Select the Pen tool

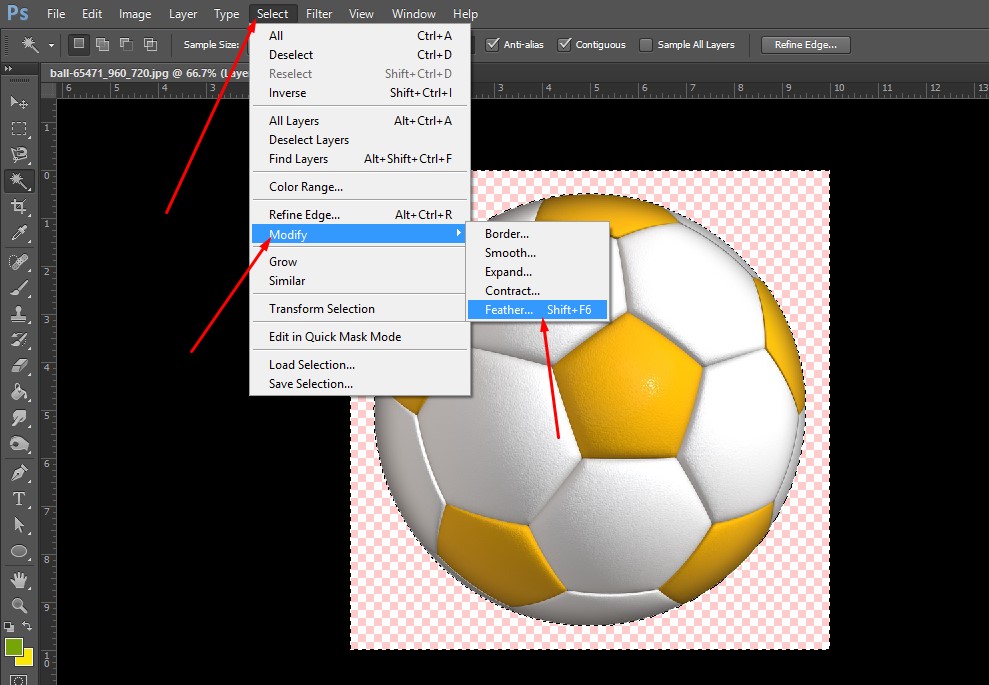click(x=19, y=473)
